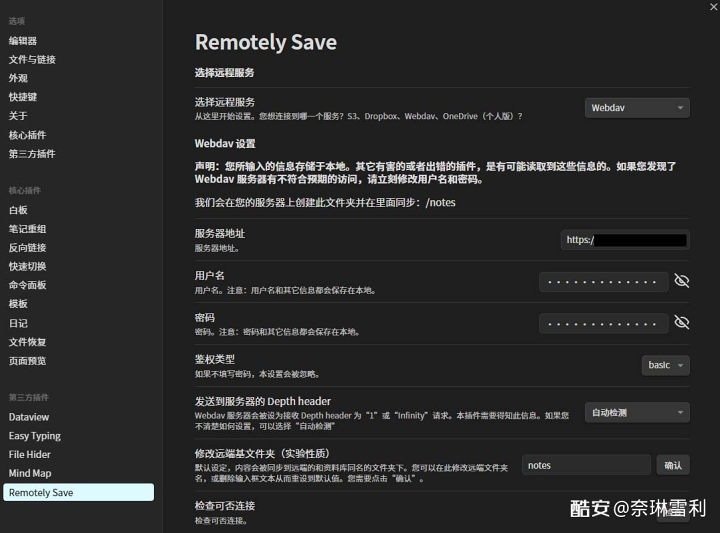The width and height of the screenshot is (720, 533).
Task: Open 模板 plugin settings
Action: 18,304
